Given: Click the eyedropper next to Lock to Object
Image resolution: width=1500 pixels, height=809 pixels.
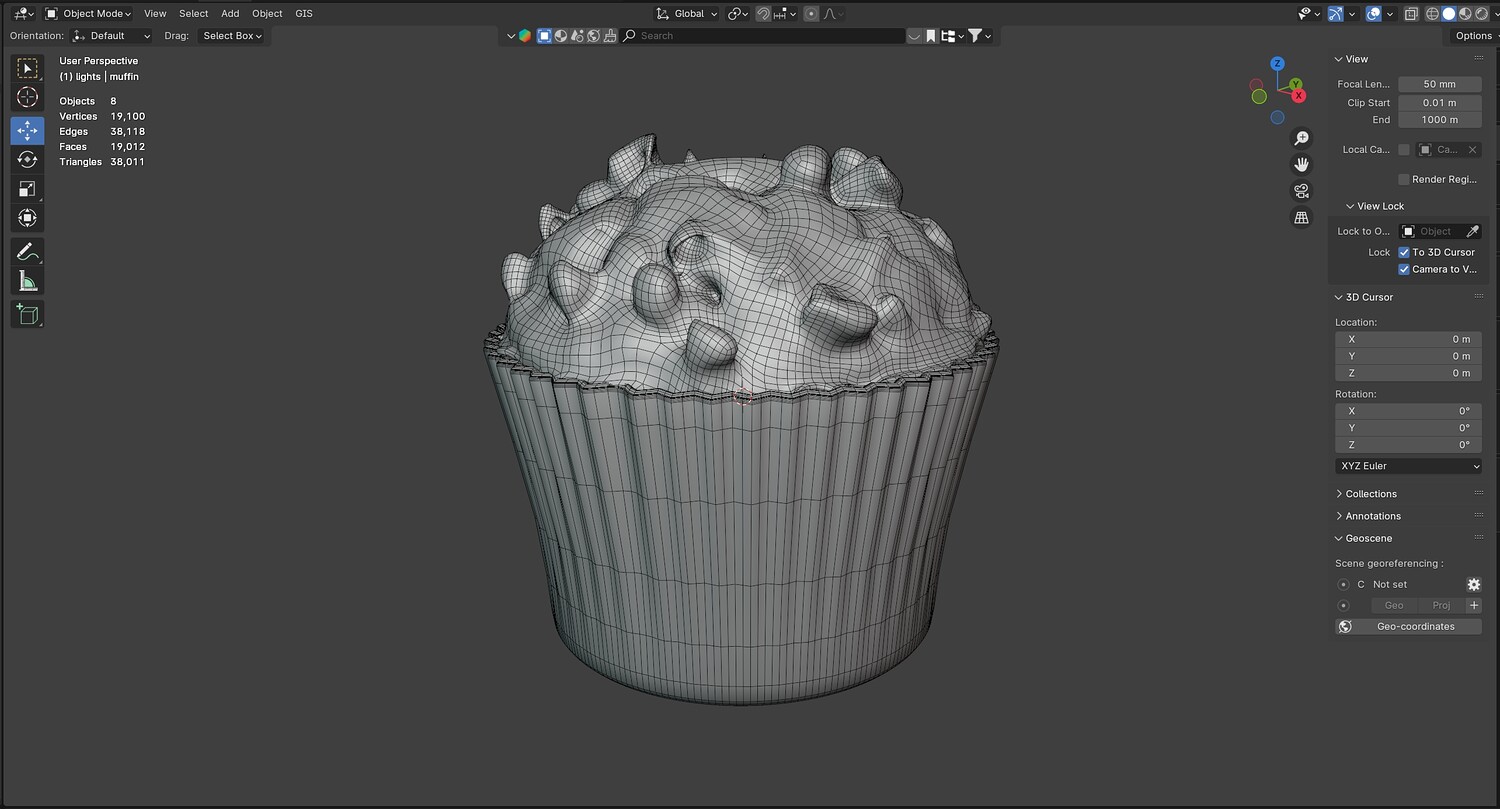Looking at the screenshot, I should coord(1472,231).
